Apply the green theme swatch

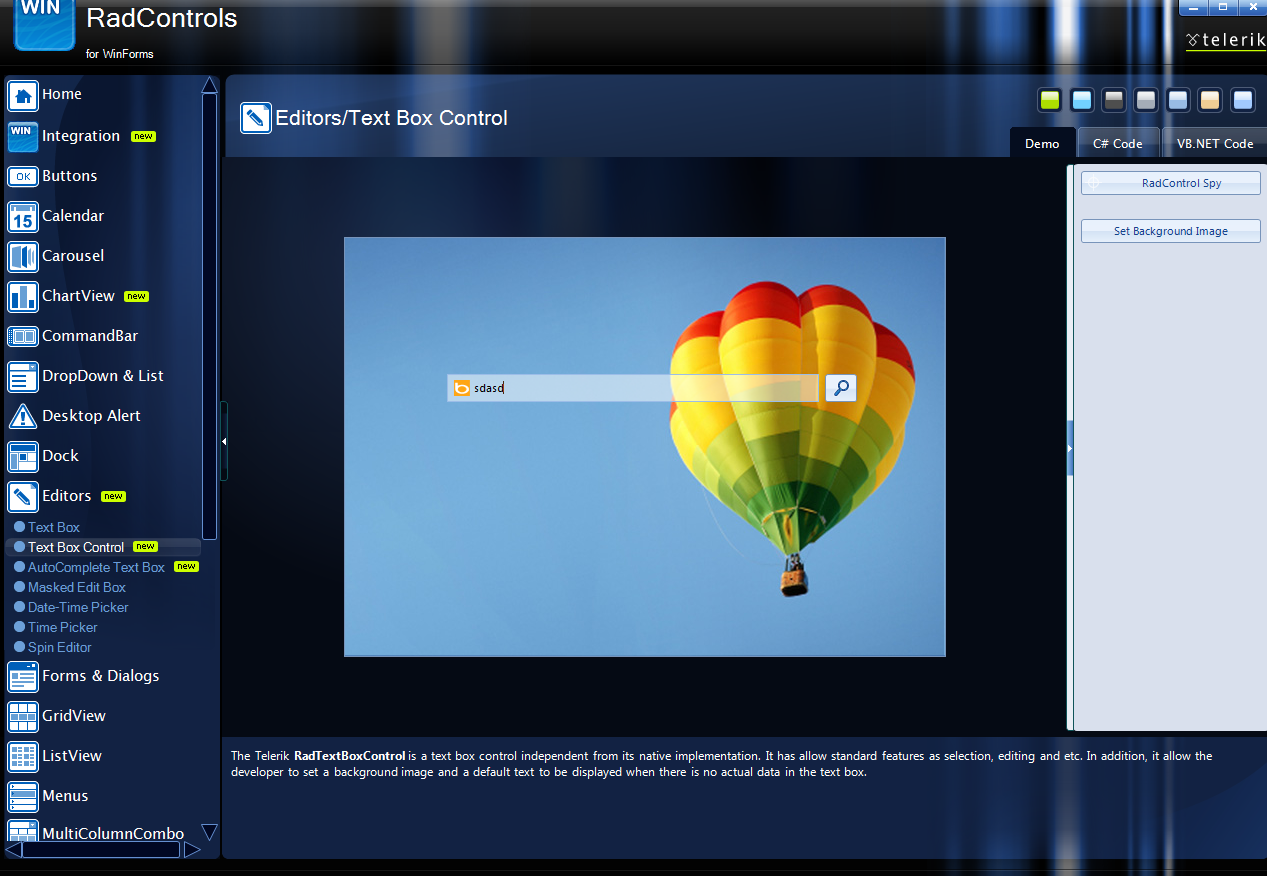tap(1049, 100)
